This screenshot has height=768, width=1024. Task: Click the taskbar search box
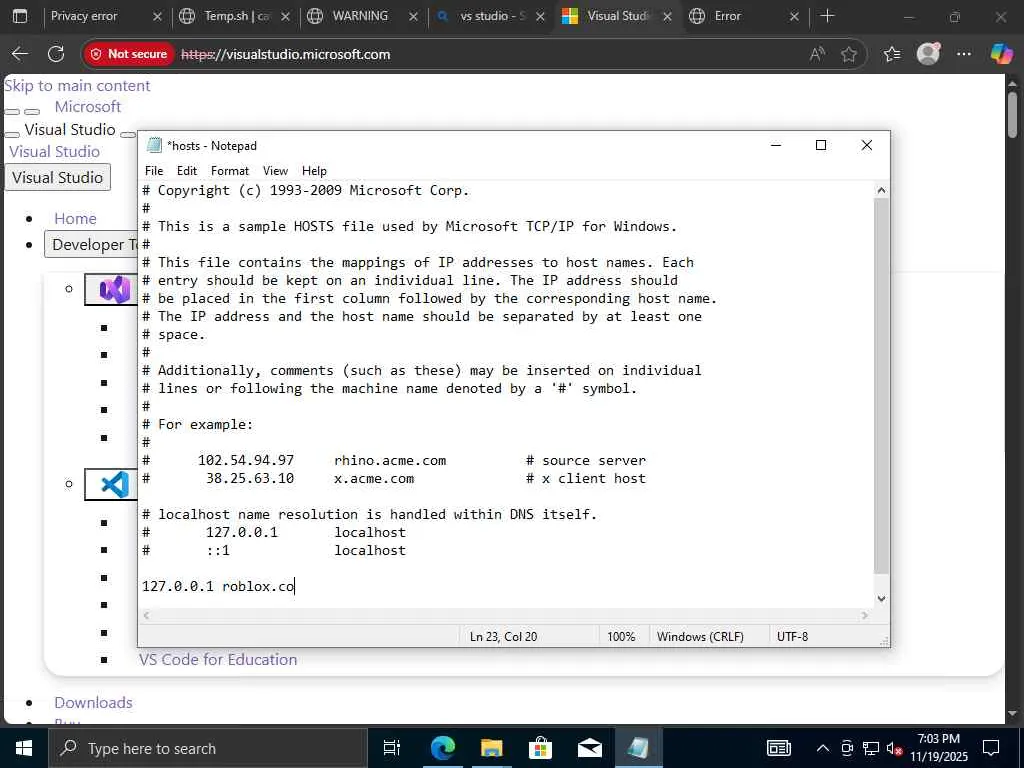208,748
